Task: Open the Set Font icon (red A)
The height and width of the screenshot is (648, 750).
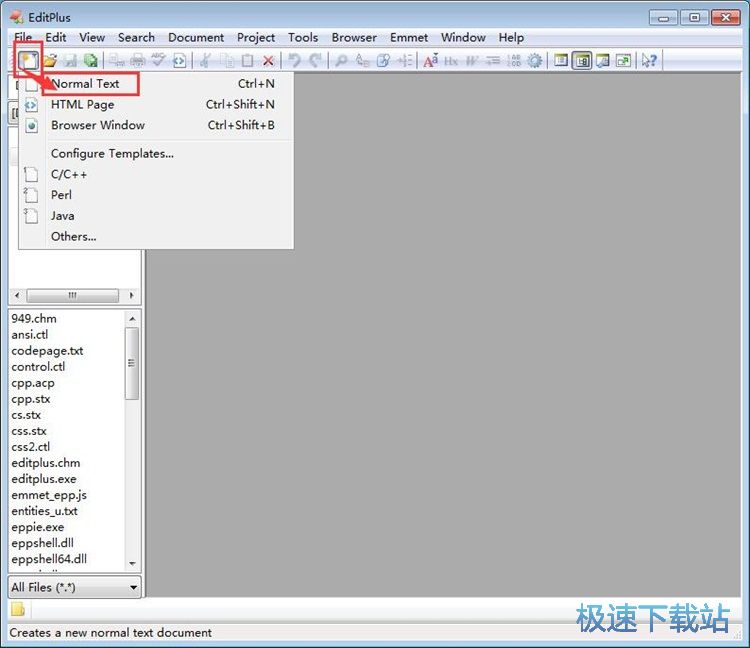Action: pos(430,61)
